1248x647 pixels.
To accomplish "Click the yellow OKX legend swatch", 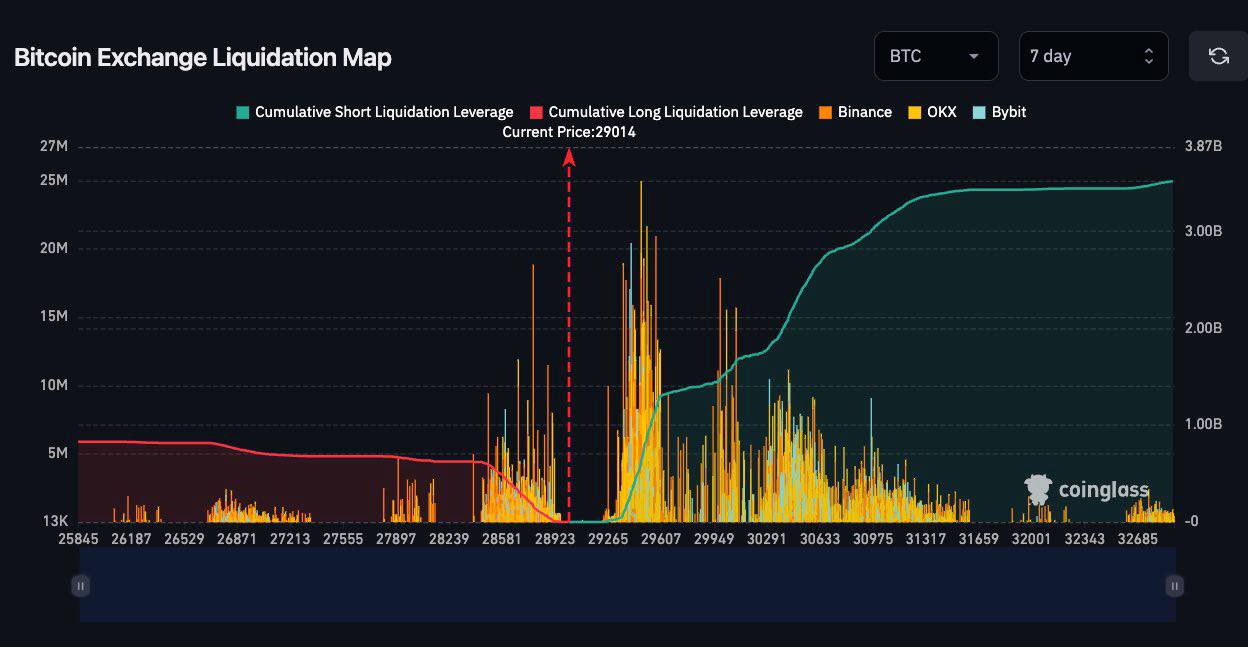I will pyautogui.click(x=914, y=112).
